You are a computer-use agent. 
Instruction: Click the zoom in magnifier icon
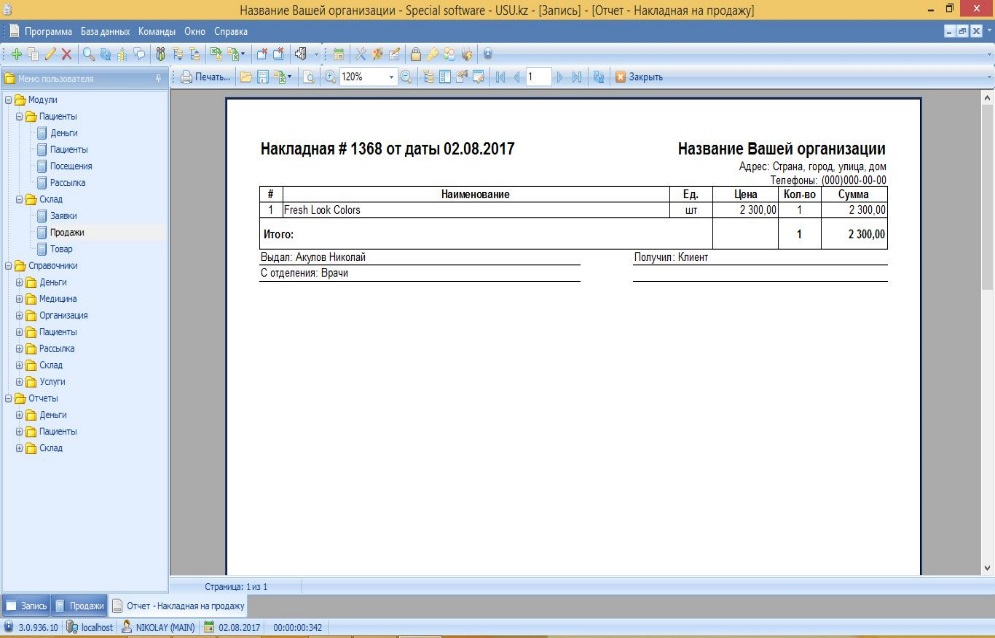[x=330, y=77]
